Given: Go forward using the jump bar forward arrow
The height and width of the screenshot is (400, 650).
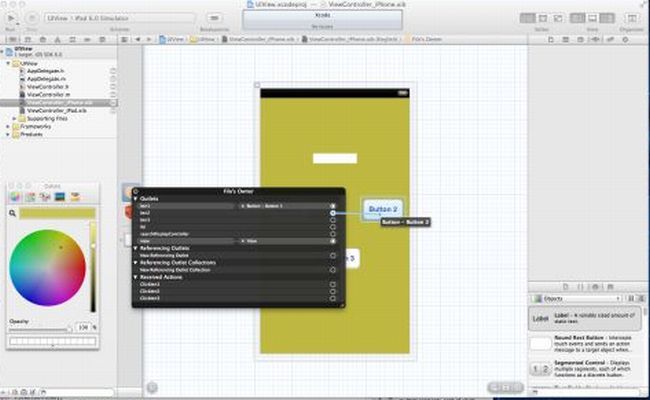Looking at the screenshot, I should pyautogui.click(x=149, y=39).
